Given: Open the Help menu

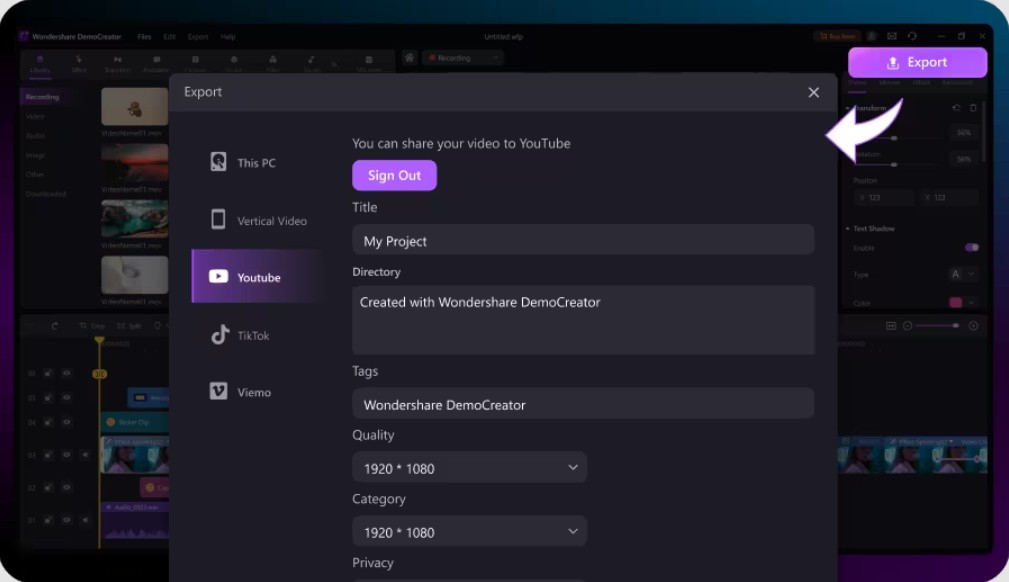Looking at the screenshot, I should (228, 37).
